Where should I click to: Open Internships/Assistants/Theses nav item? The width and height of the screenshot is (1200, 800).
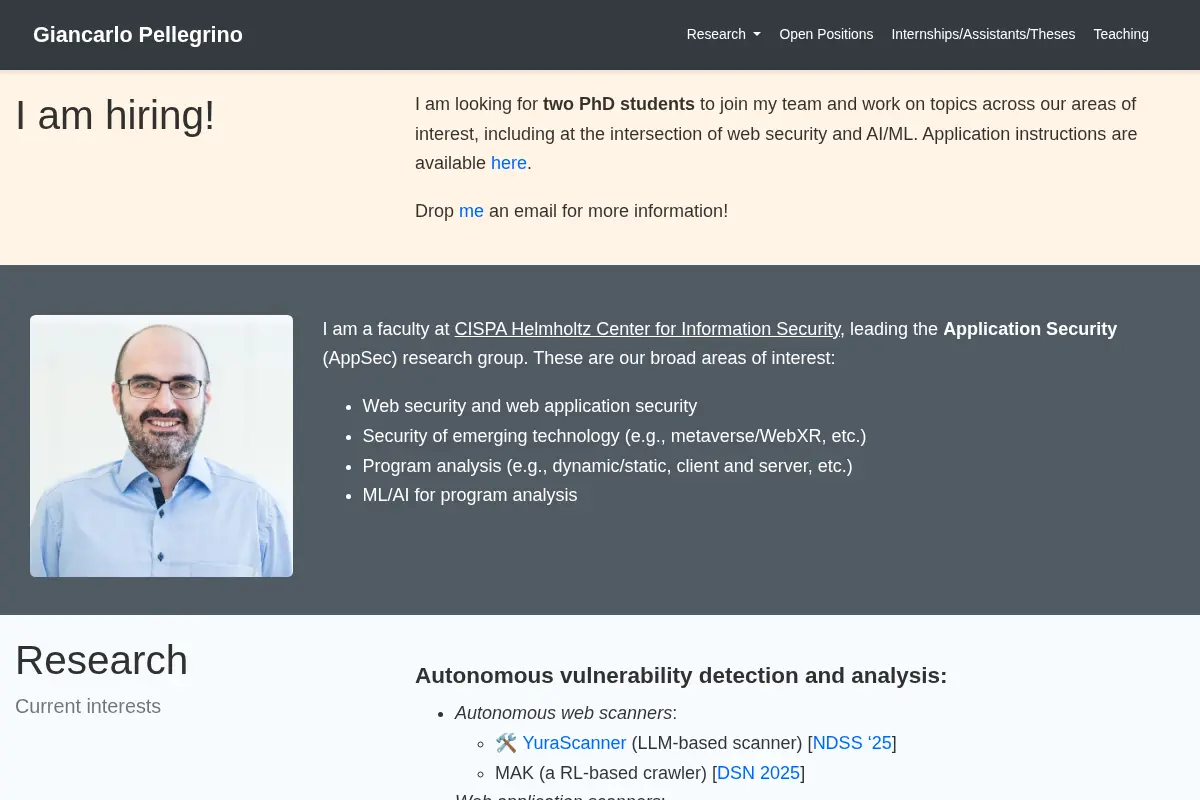pyautogui.click(x=983, y=34)
